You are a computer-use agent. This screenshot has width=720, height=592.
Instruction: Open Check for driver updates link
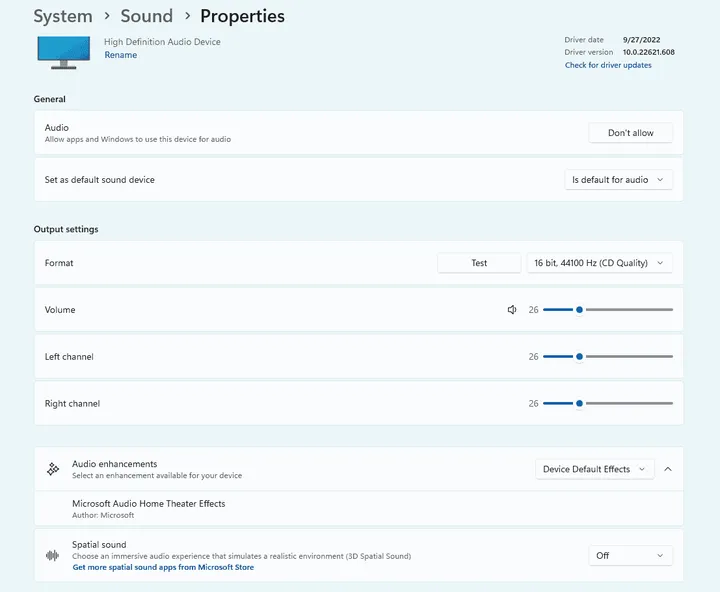pyautogui.click(x=608, y=65)
